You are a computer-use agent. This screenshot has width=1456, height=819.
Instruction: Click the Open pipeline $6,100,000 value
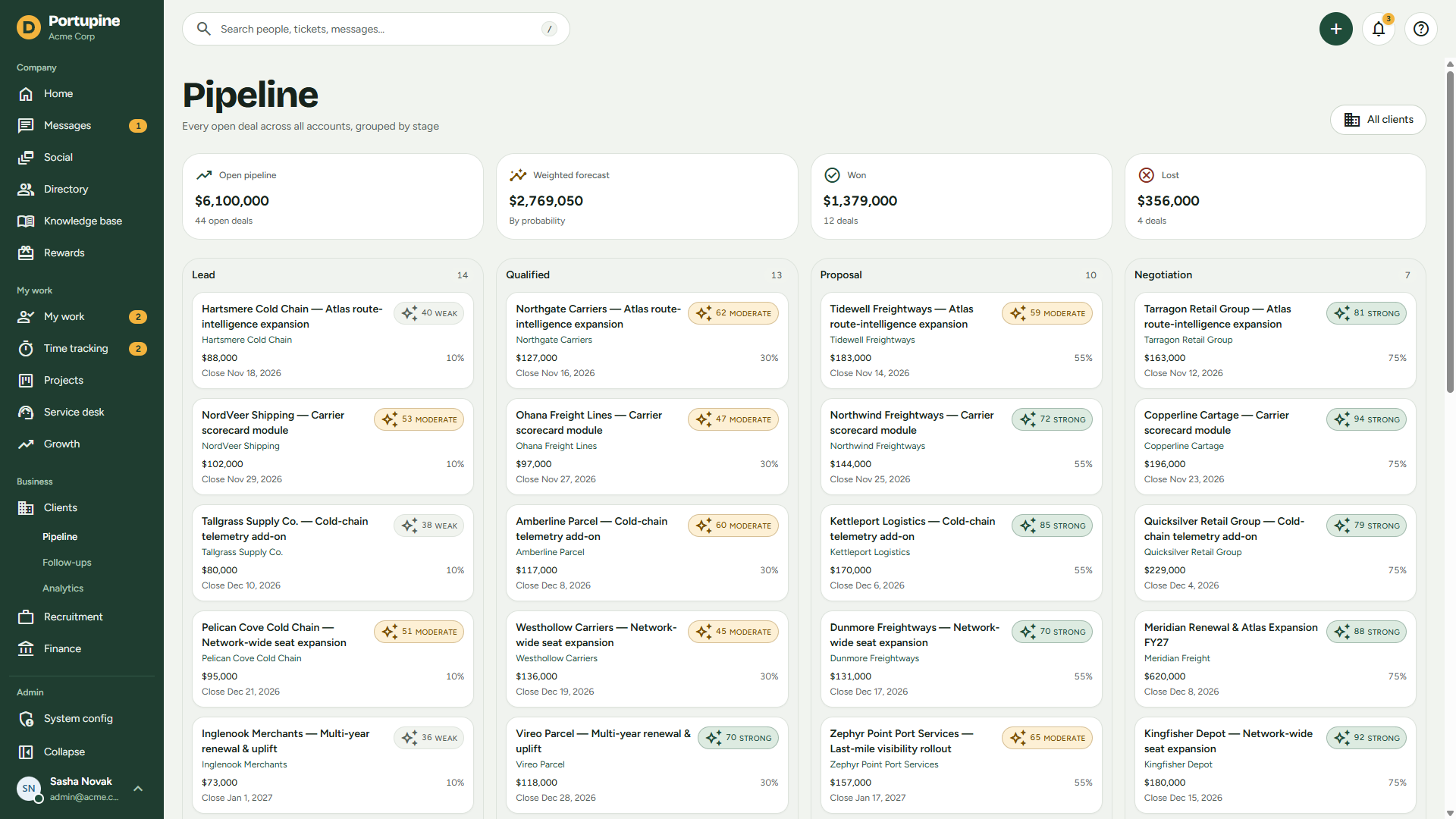click(x=232, y=201)
